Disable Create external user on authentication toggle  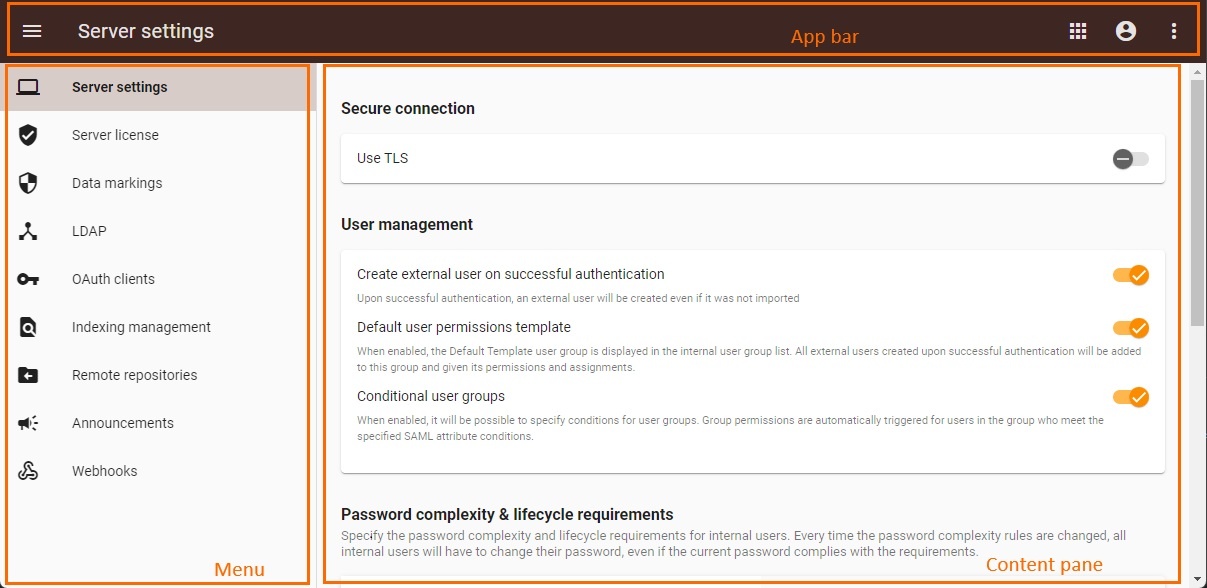click(1131, 275)
